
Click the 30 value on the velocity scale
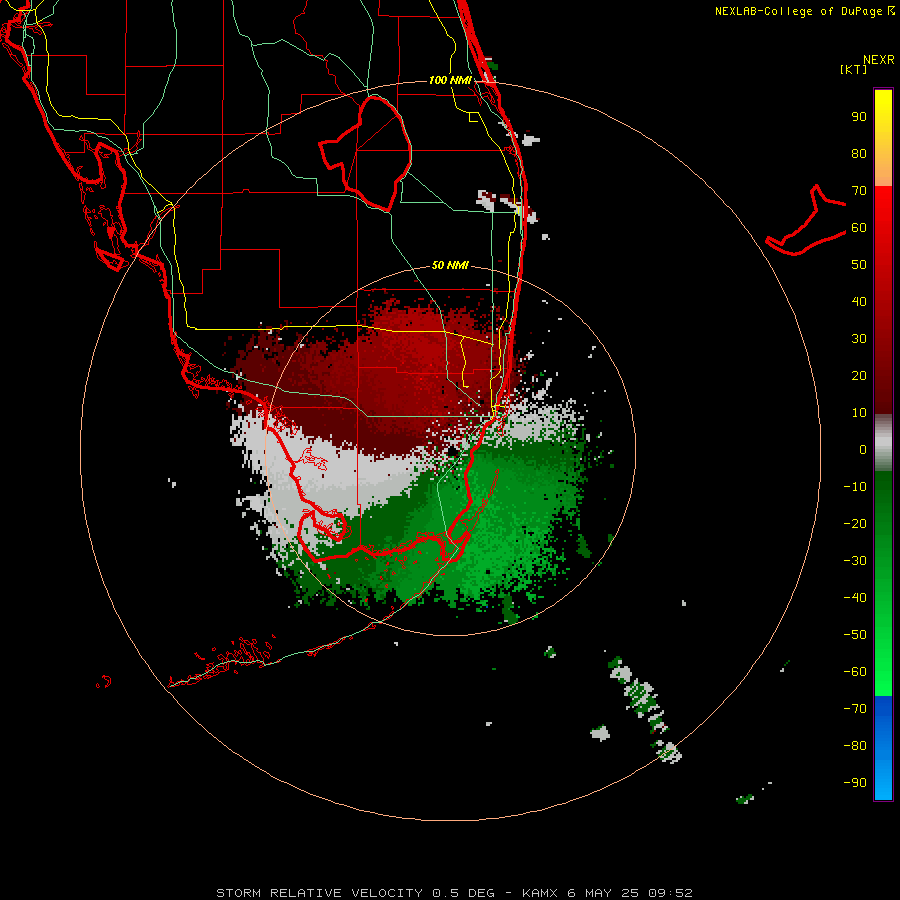coord(859,339)
